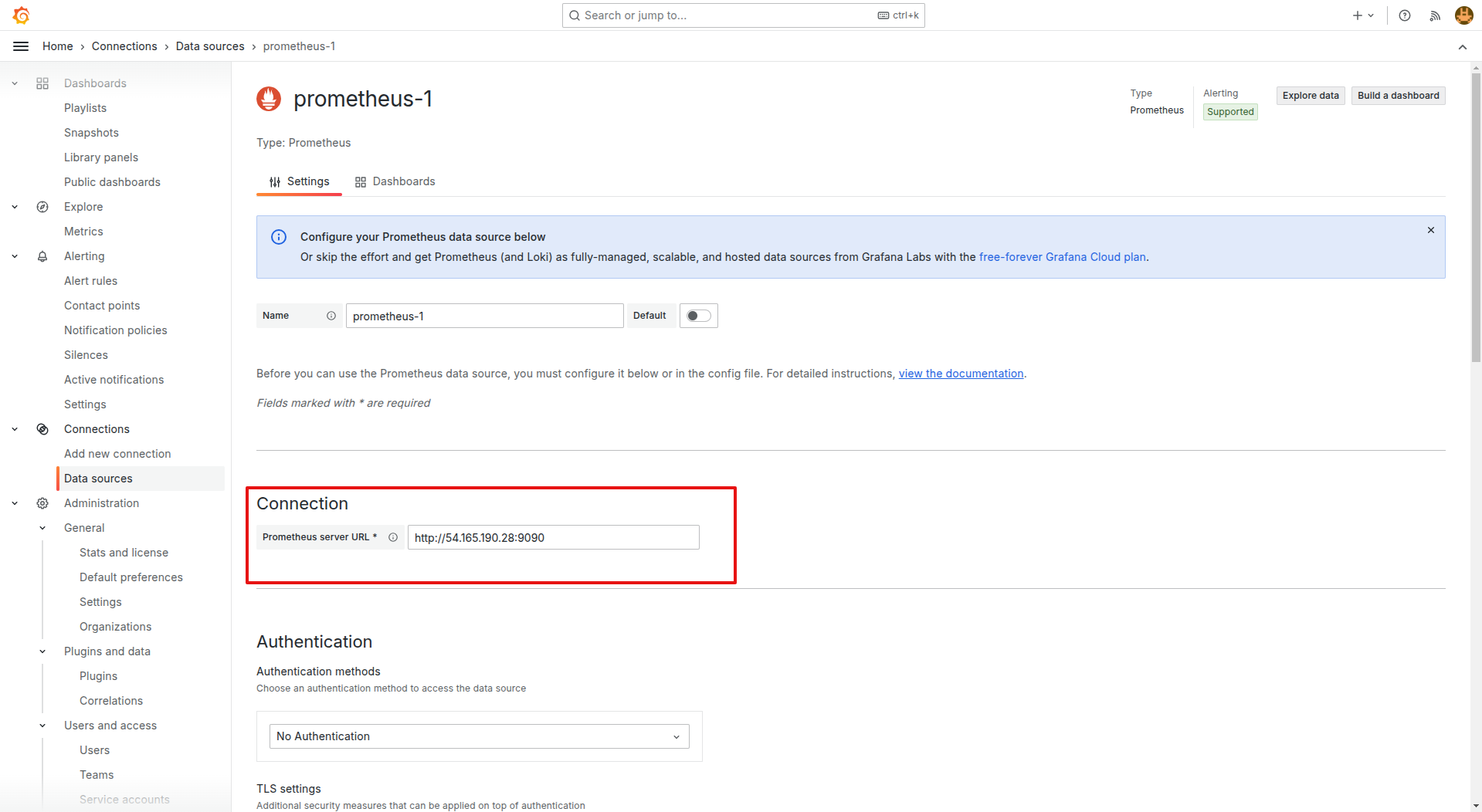
Task: Open Stats and license in sidebar
Action: click(124, 553)
